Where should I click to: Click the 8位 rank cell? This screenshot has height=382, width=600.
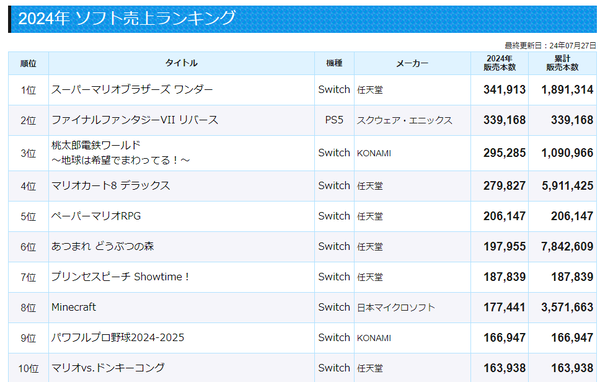(28, 307)
